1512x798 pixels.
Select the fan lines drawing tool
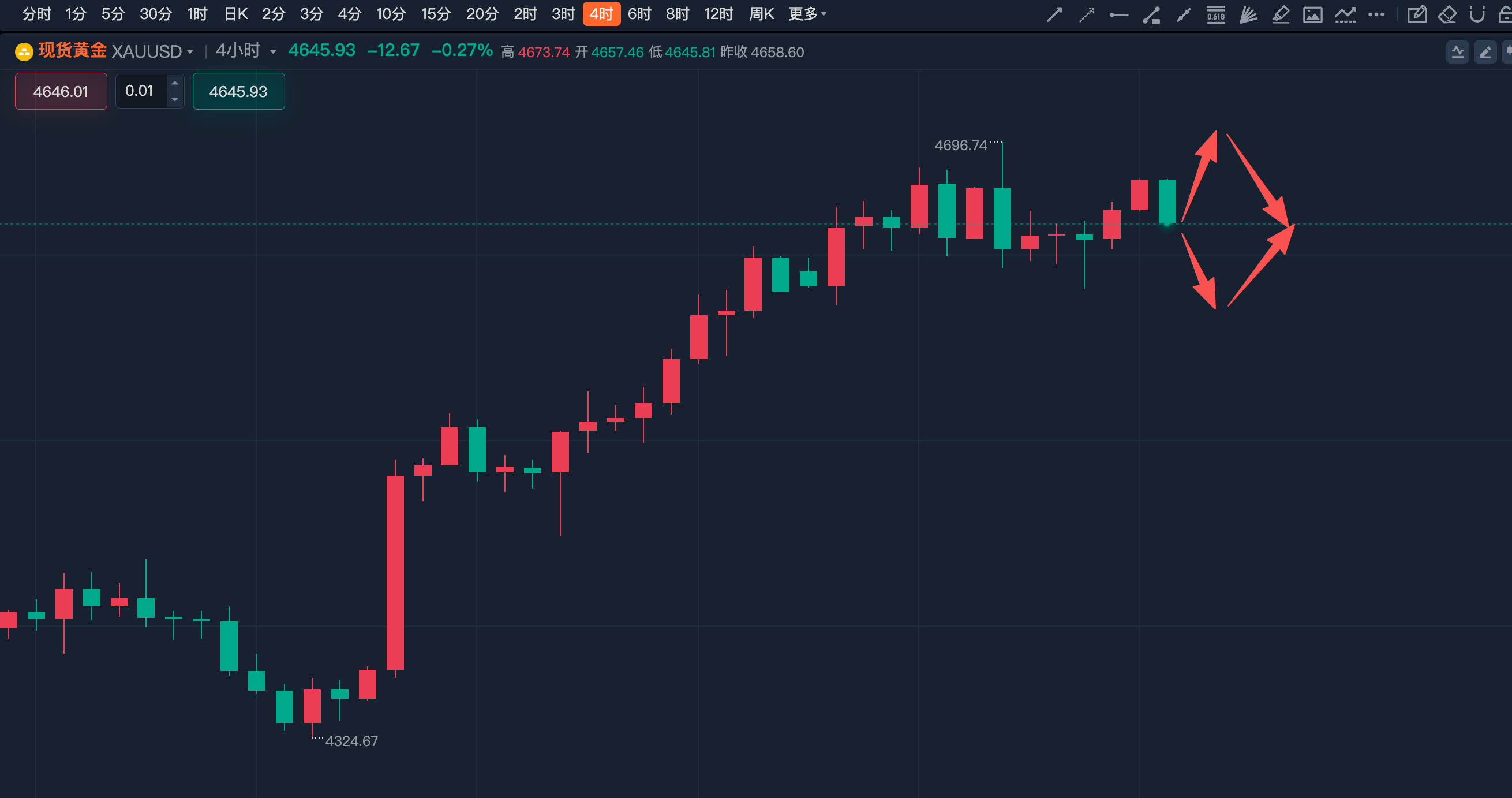[x=1248, y=14]
